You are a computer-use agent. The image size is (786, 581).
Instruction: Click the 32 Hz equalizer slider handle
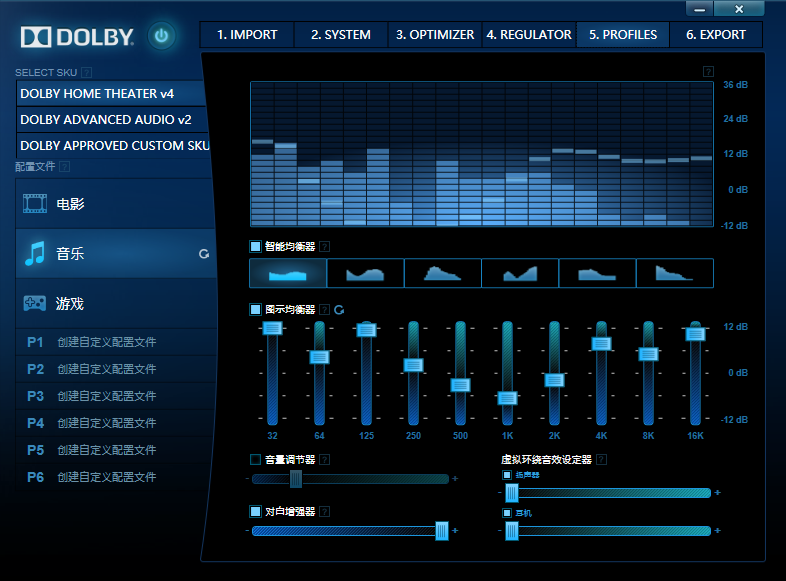[272, 328]
